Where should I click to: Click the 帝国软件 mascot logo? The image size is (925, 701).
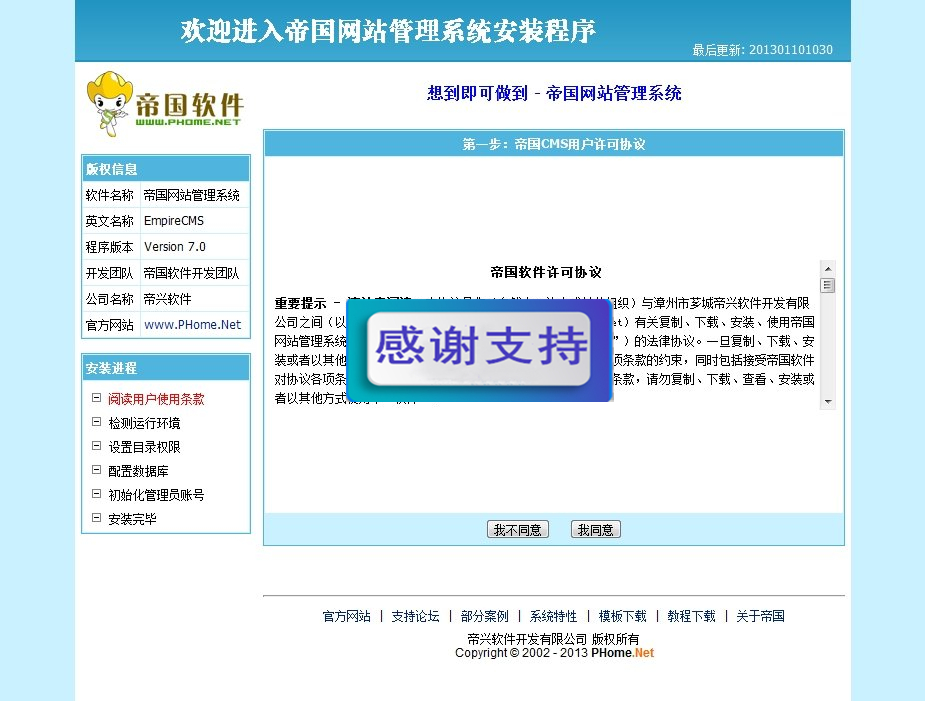coord(165,104)
